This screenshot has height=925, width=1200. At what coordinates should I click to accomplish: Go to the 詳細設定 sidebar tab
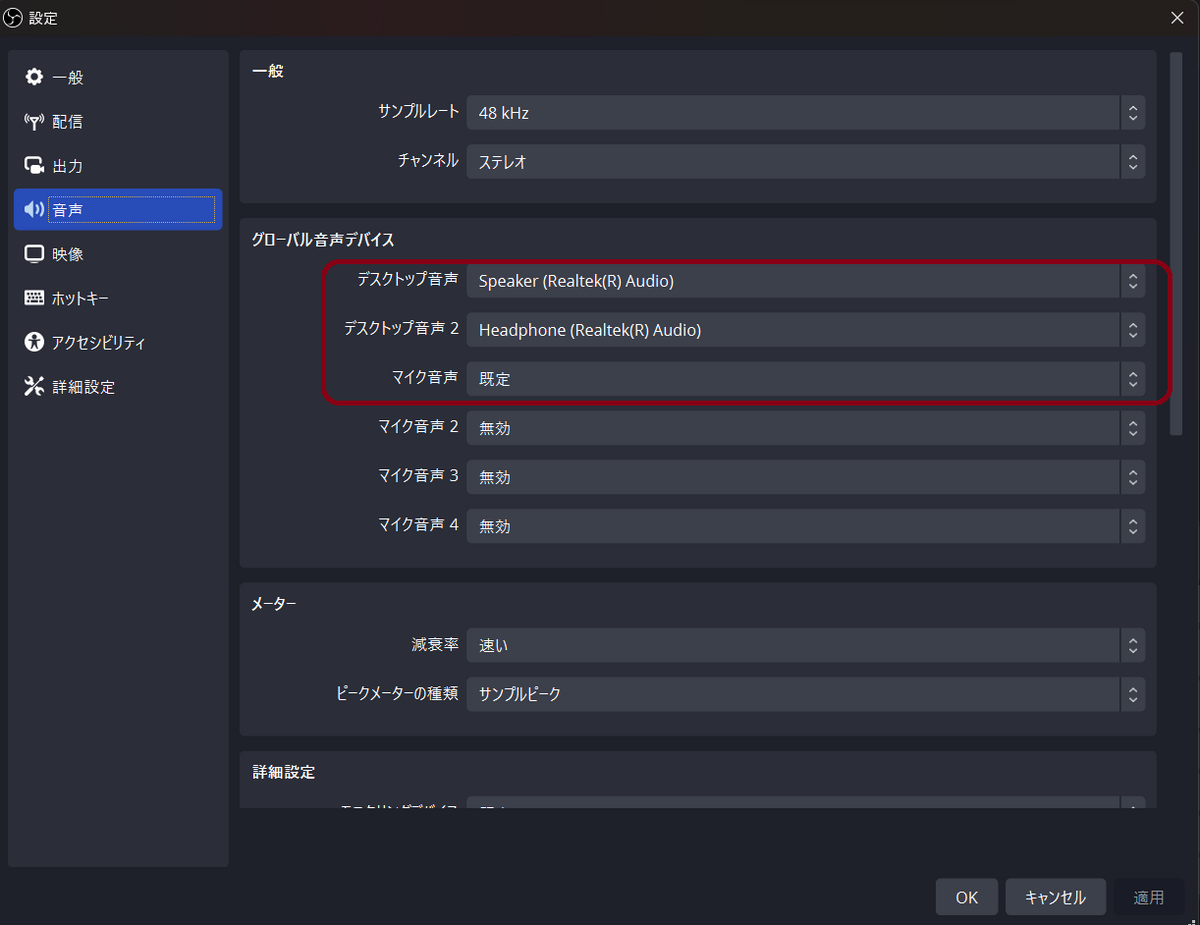click(118, 386)
